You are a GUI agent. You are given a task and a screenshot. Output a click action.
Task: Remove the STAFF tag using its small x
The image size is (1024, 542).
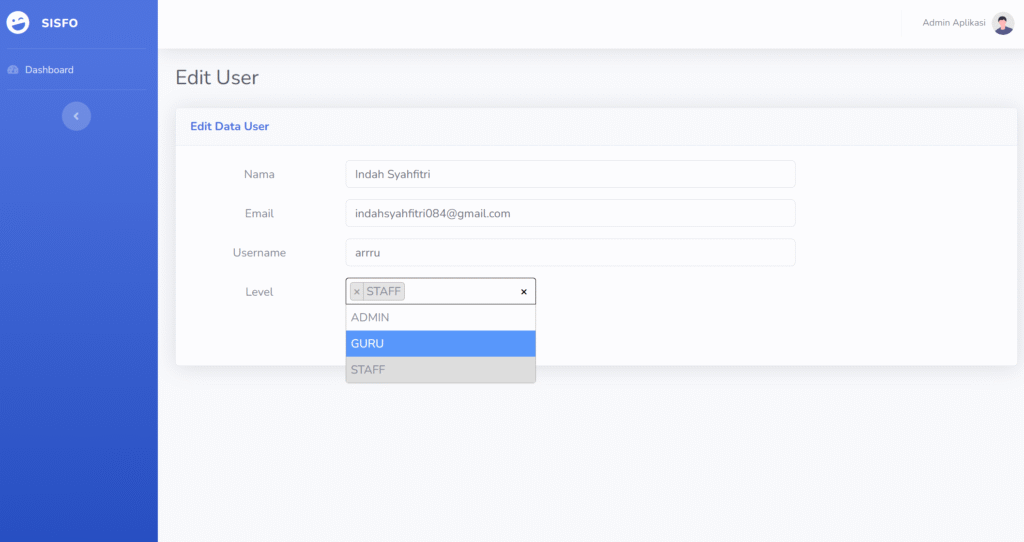(x=357, y=292)
